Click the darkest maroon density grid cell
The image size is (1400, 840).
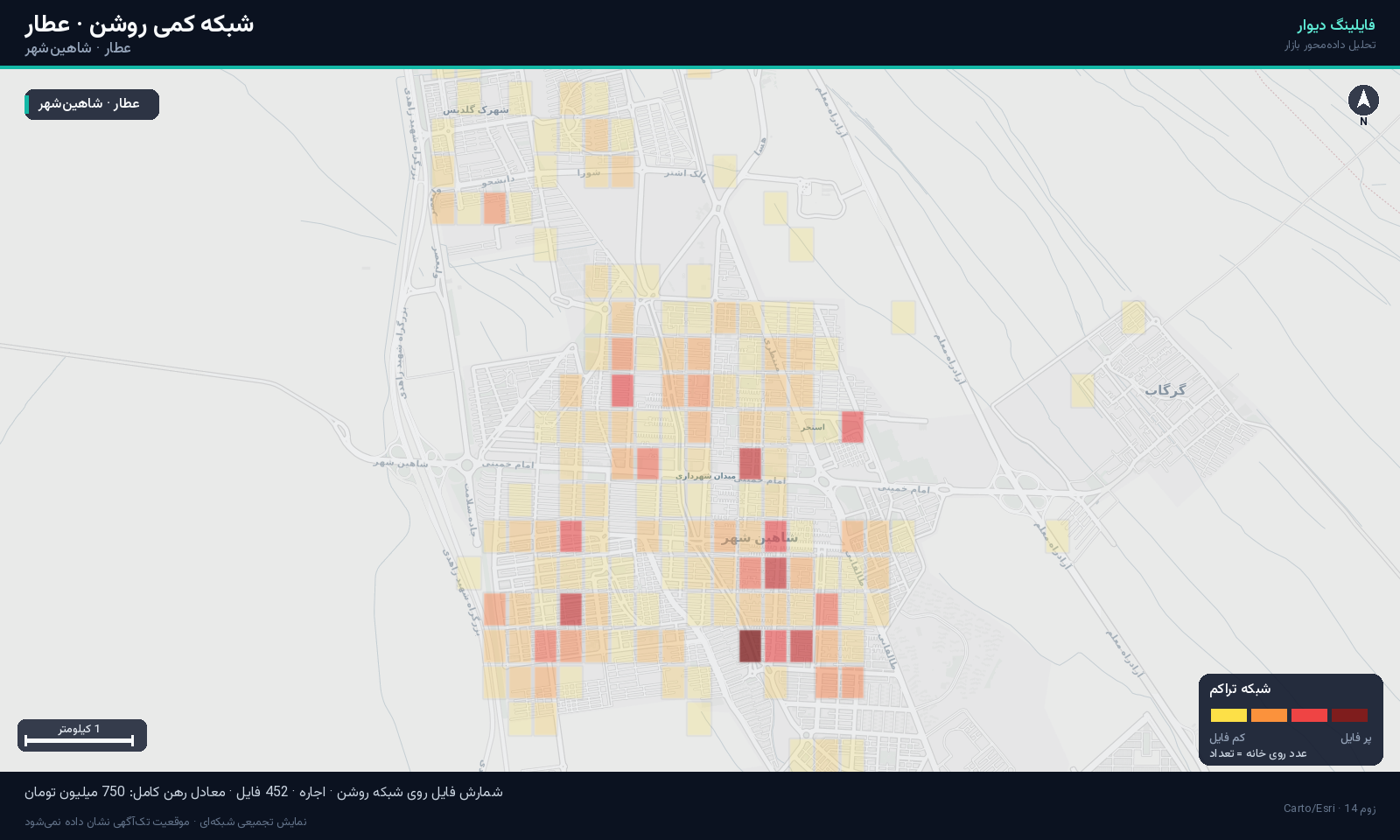pos(750,646)
